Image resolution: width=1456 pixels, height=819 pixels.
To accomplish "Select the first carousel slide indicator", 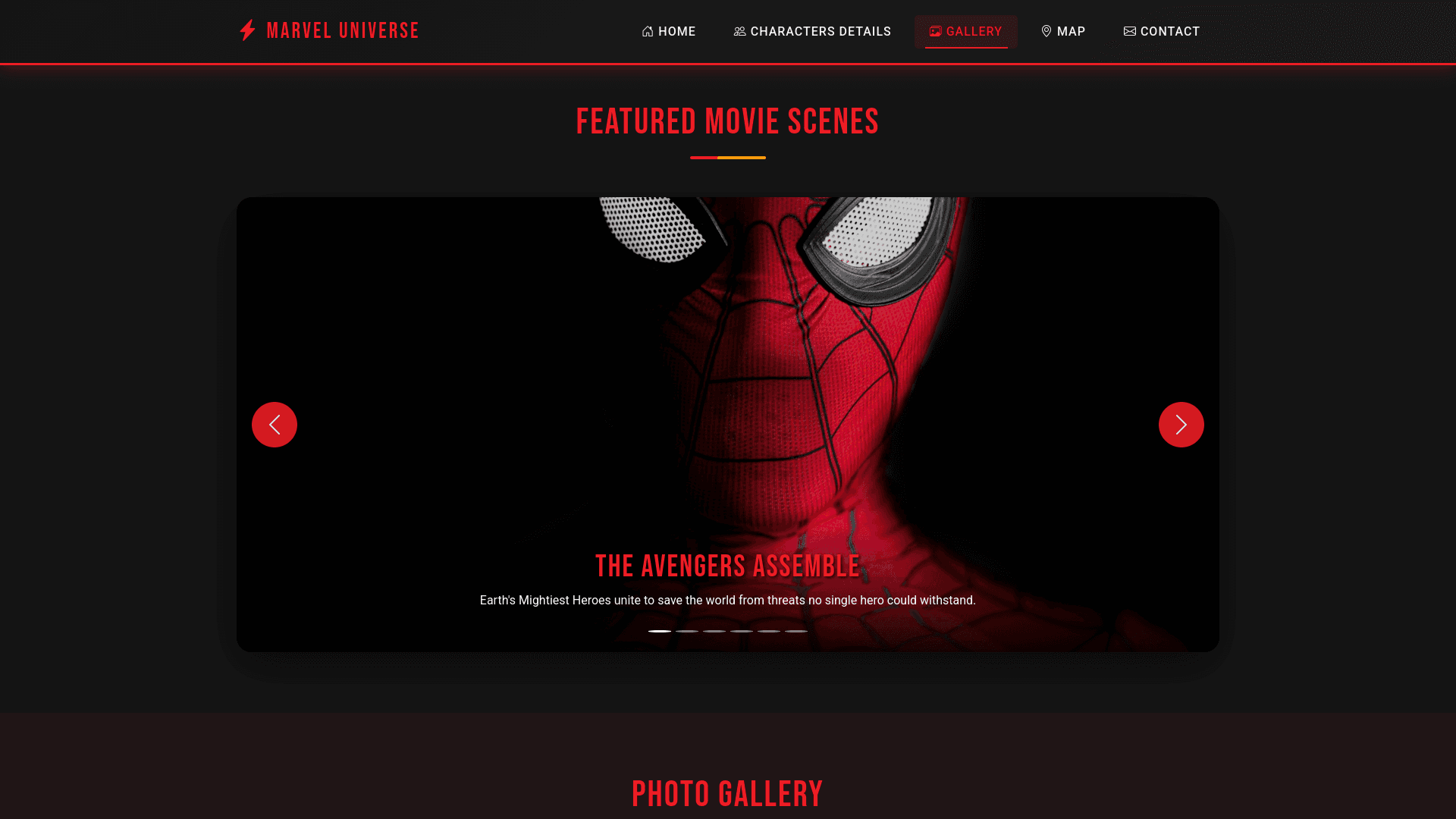I will (x=660, y=631).
